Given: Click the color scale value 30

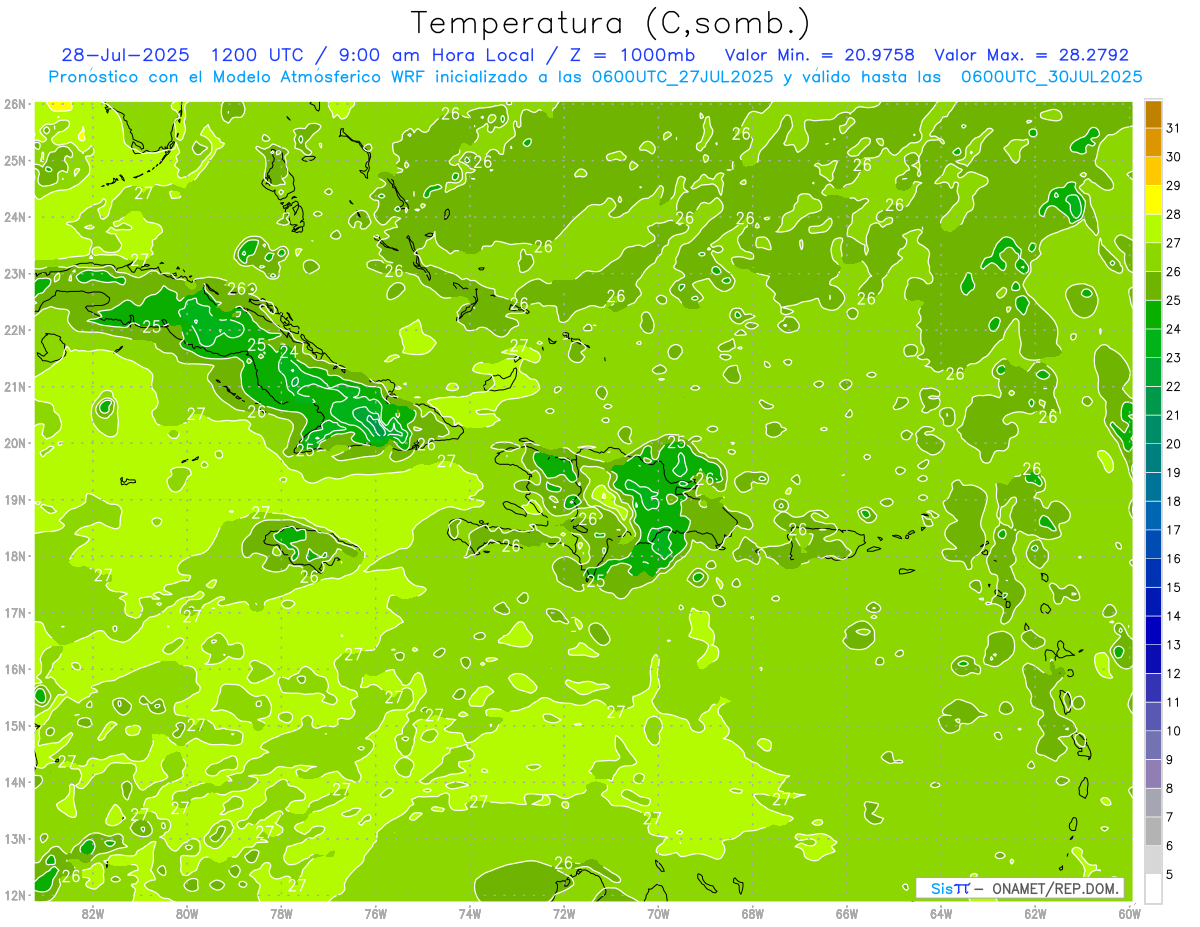Looking at the screenshot, I should click(x=1173, y=157).
